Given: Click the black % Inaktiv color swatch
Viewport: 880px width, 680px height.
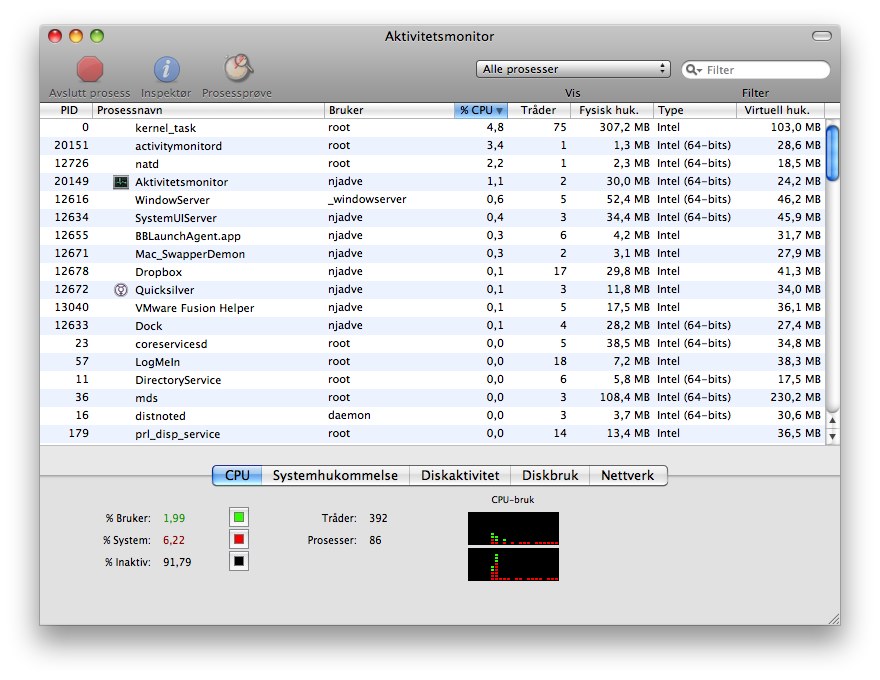Looking at the screenshot, I should pyautogui.click(x=239, y=561).
